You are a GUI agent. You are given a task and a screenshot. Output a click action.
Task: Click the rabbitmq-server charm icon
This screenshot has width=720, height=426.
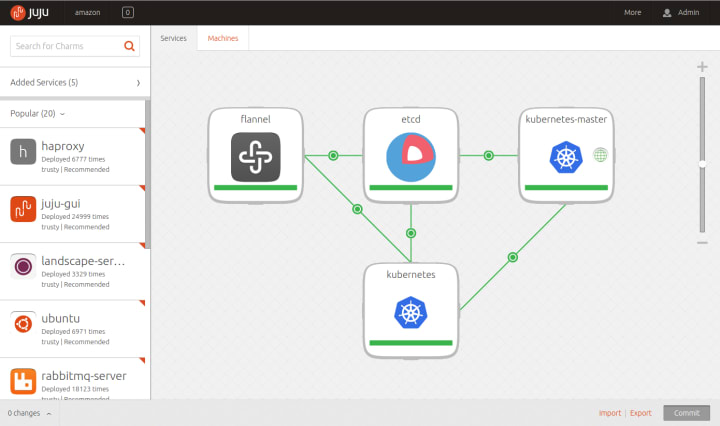[x=23, y=381]
